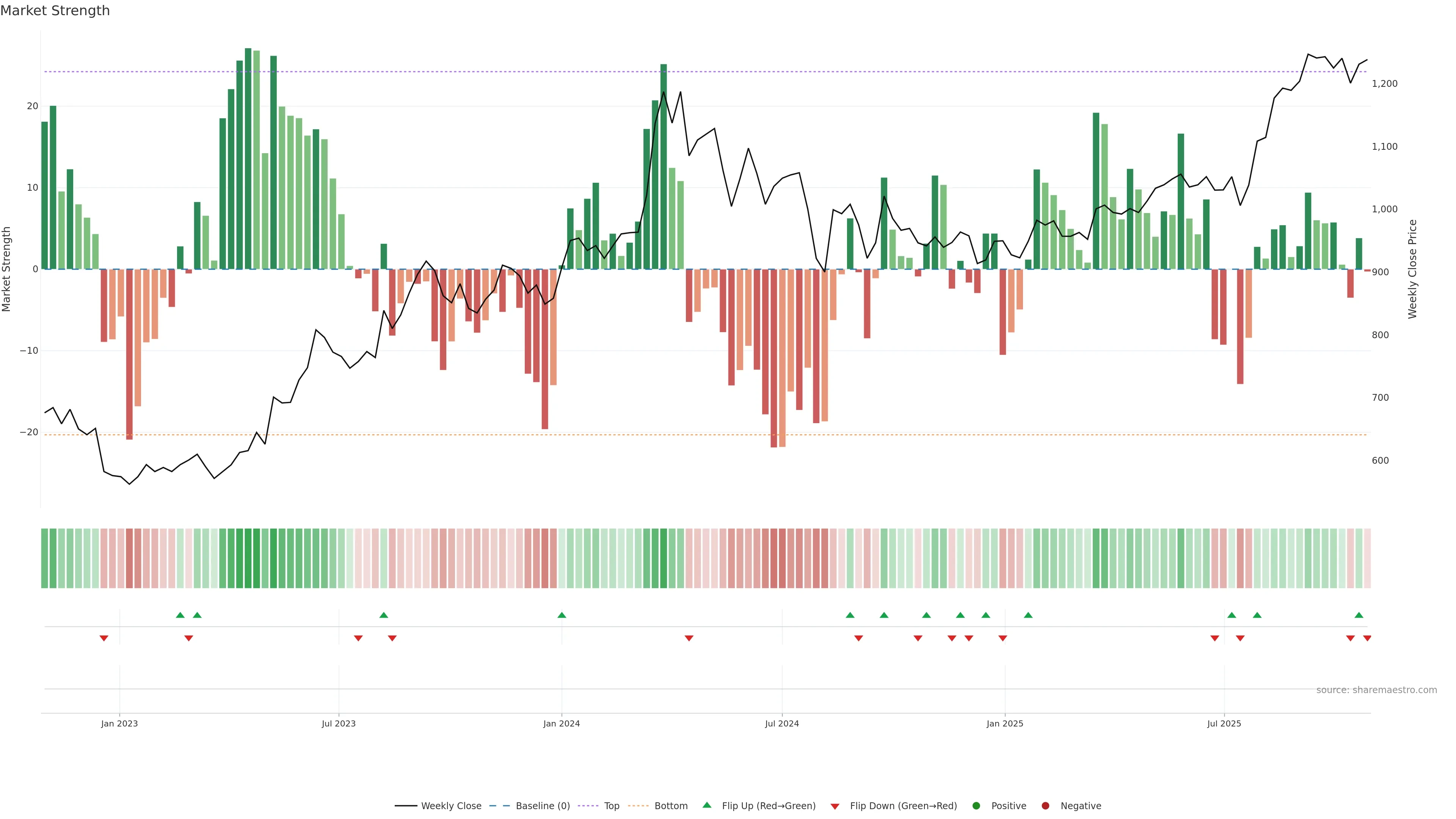Click the Market Strength chart title
Viewport: 1456px width, 819px height.
tap(55, 11)
